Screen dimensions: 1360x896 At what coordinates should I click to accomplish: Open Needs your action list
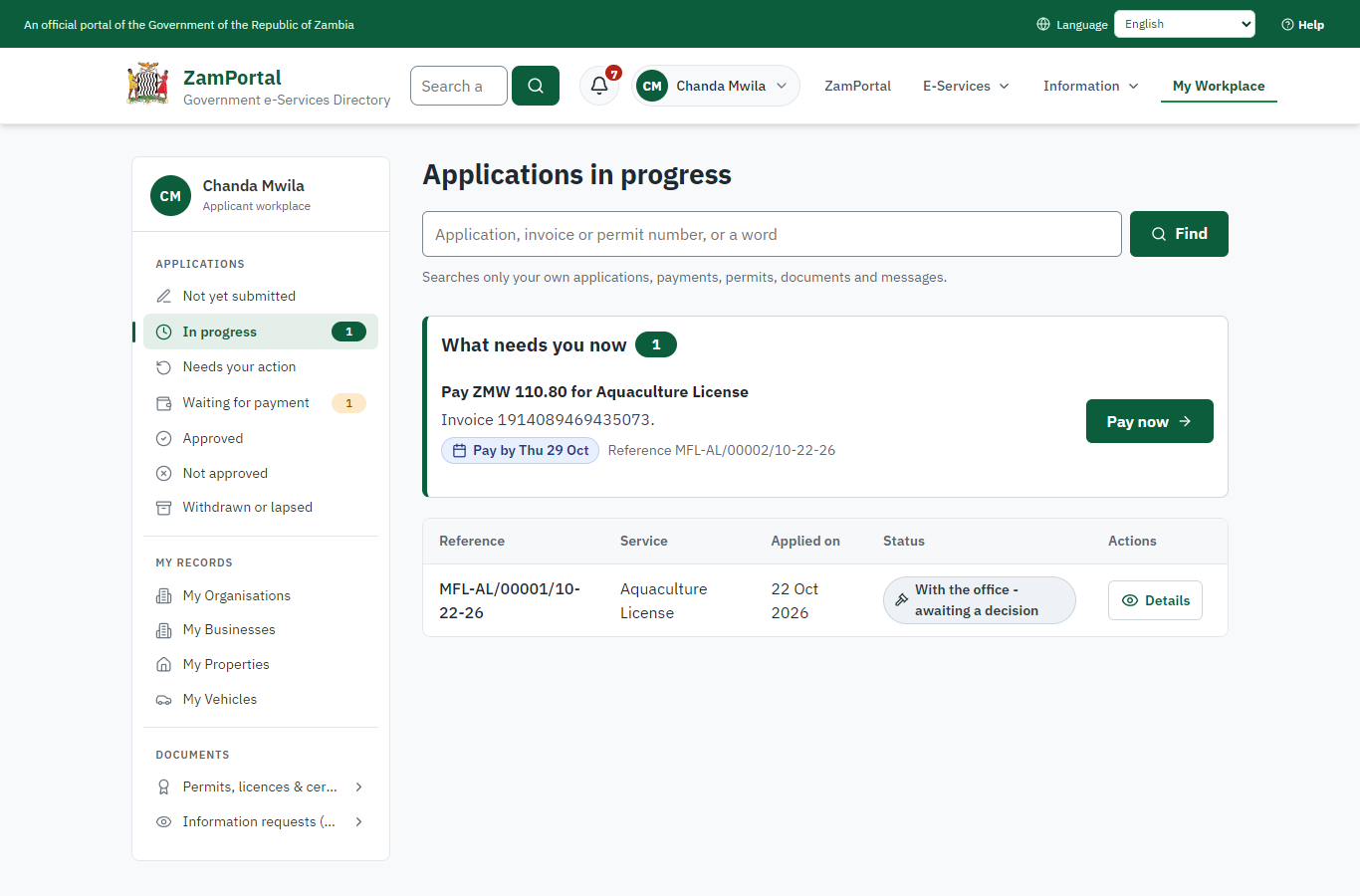[x=261, y=366]
